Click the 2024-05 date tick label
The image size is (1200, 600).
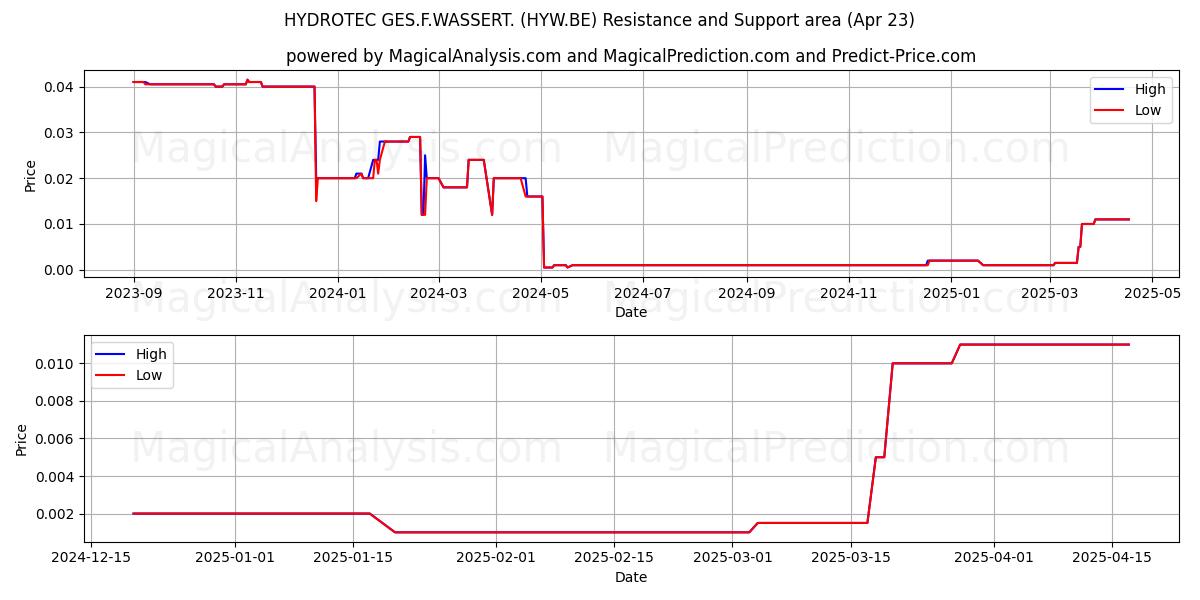pos(541,293)
